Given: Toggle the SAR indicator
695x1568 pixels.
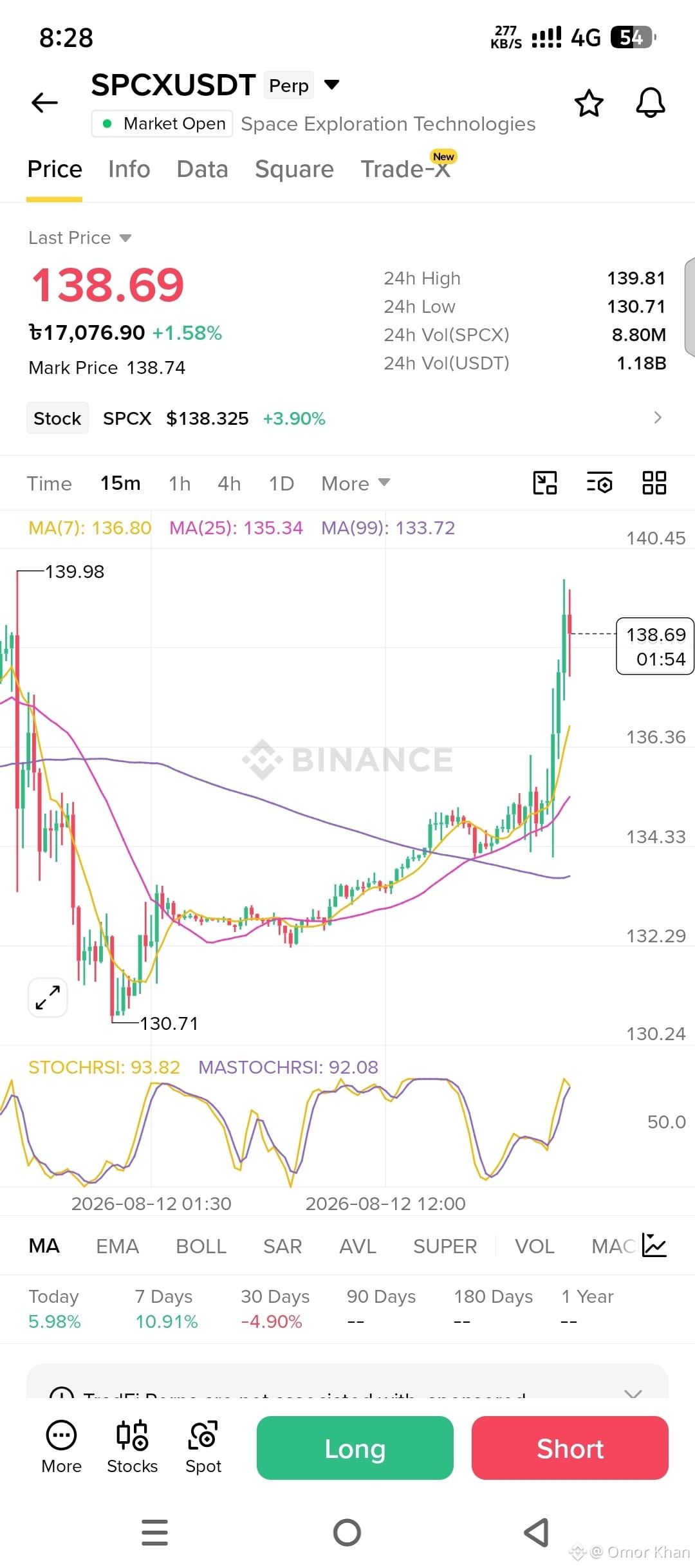Looking at the screenshot, I should 283,1246.
